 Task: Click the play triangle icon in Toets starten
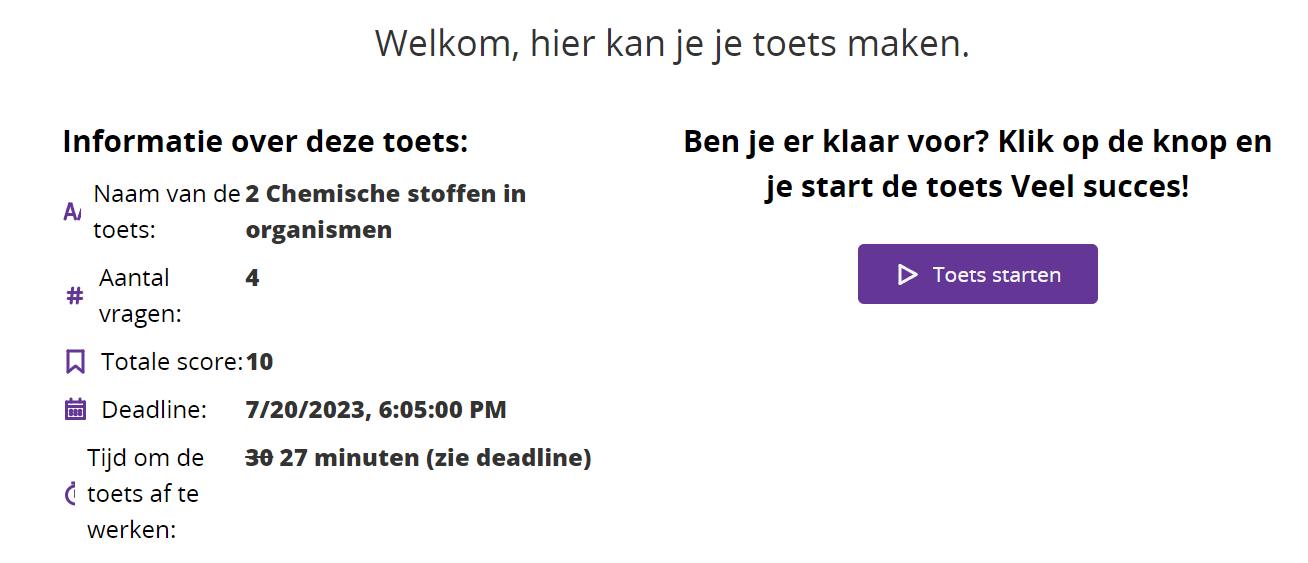coord(907,274)
